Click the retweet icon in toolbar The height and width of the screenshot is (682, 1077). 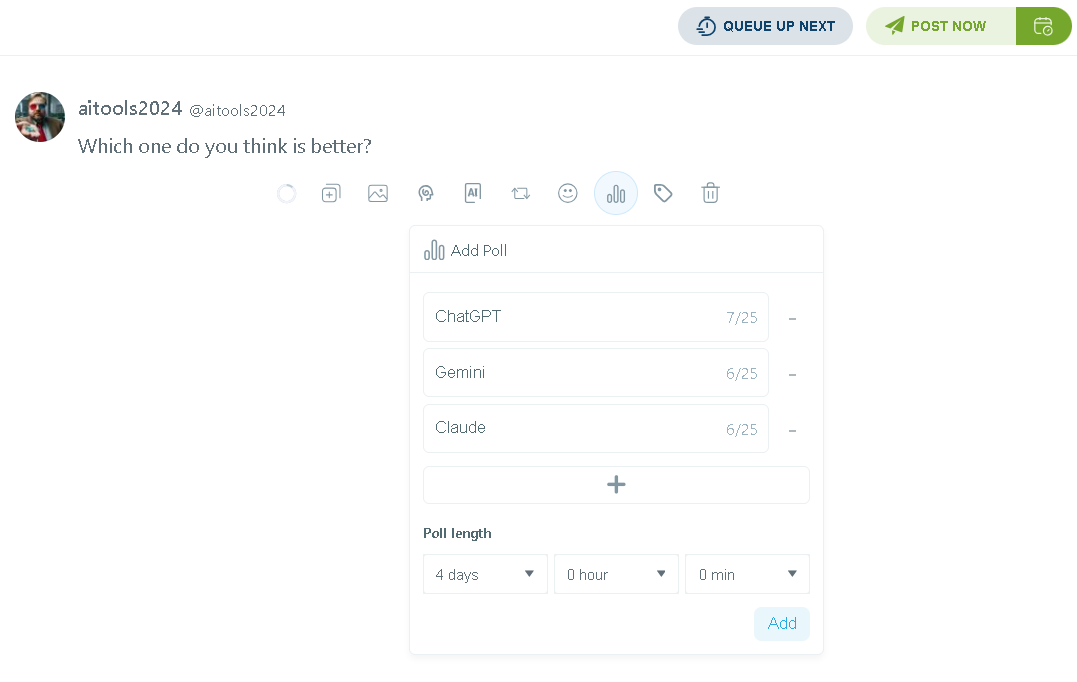pos(521,193)
